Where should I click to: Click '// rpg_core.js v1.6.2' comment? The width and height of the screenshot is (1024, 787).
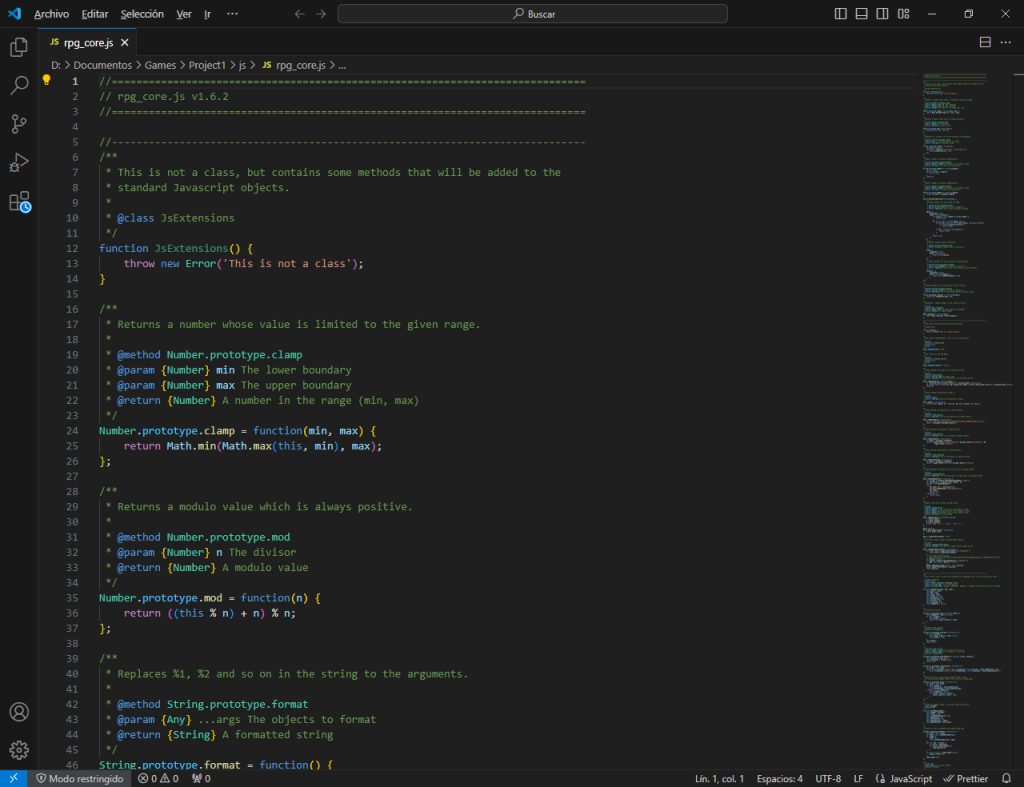(164, 97)
